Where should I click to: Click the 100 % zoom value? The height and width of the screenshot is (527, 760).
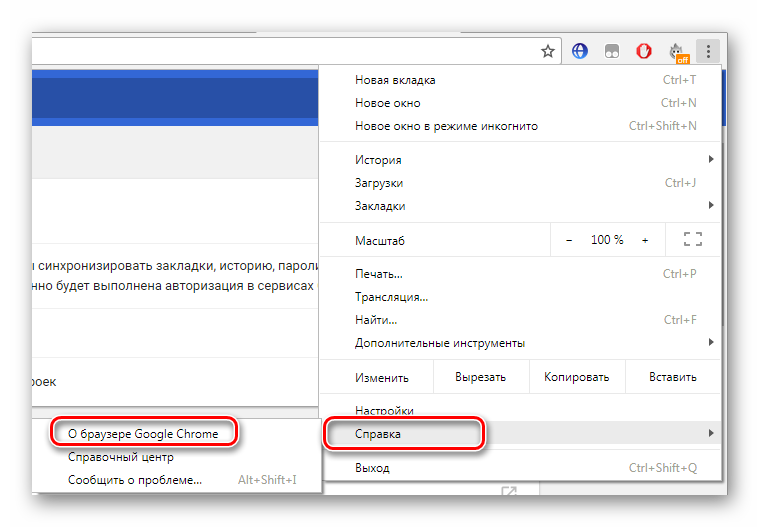click(x=607, y=240)
